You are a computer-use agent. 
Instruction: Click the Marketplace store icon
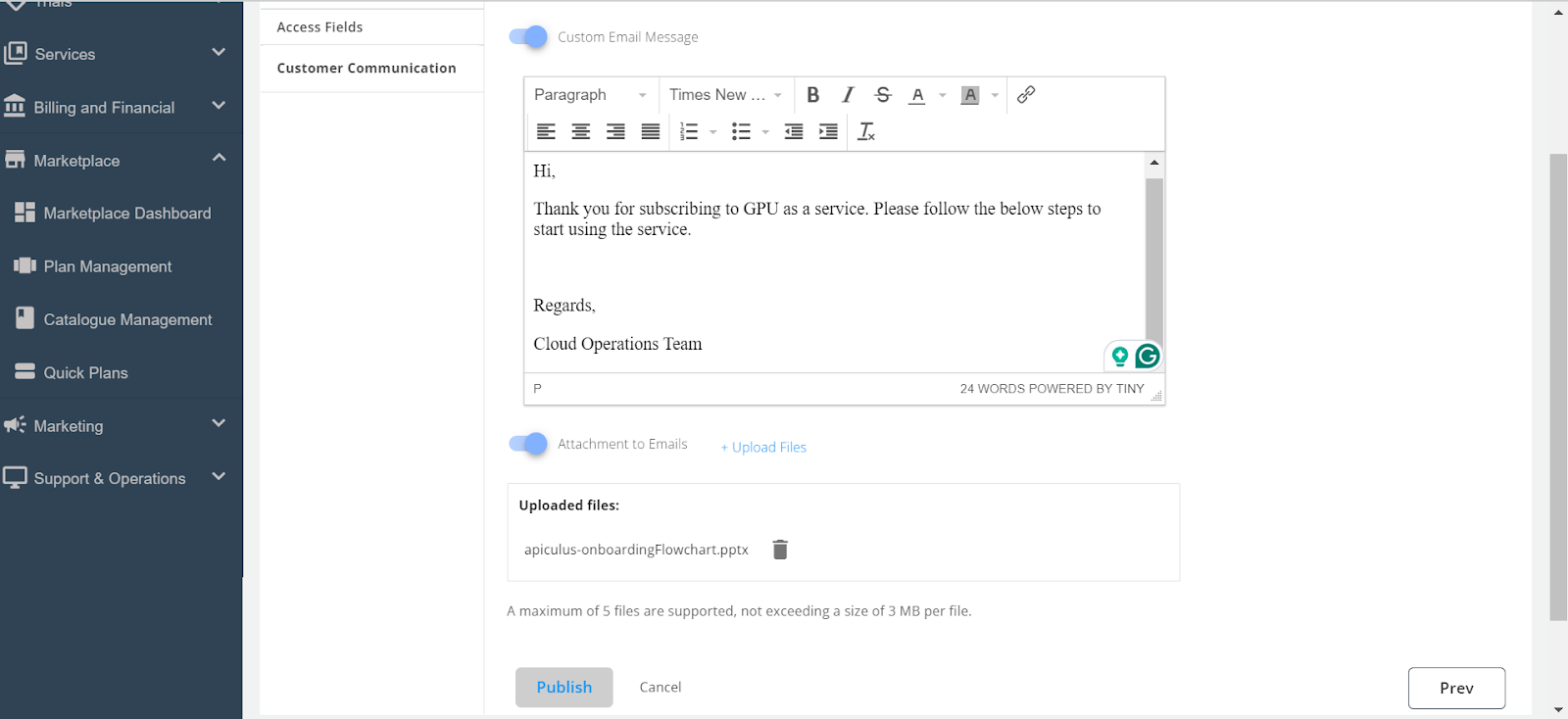[x=15, y=160]
